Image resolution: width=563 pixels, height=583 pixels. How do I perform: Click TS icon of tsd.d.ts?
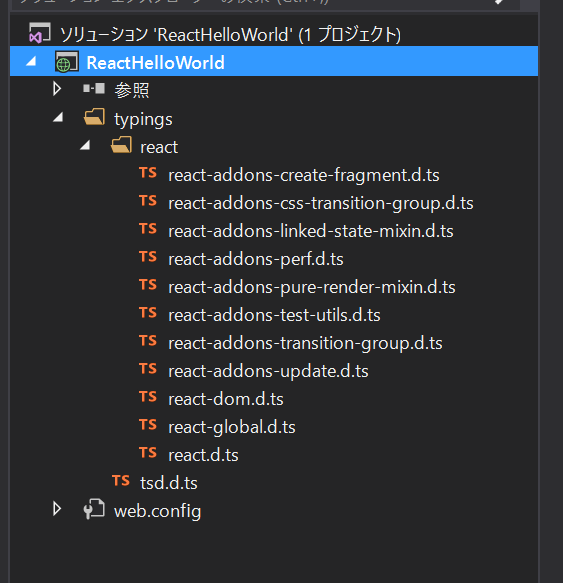coord(121,480)
